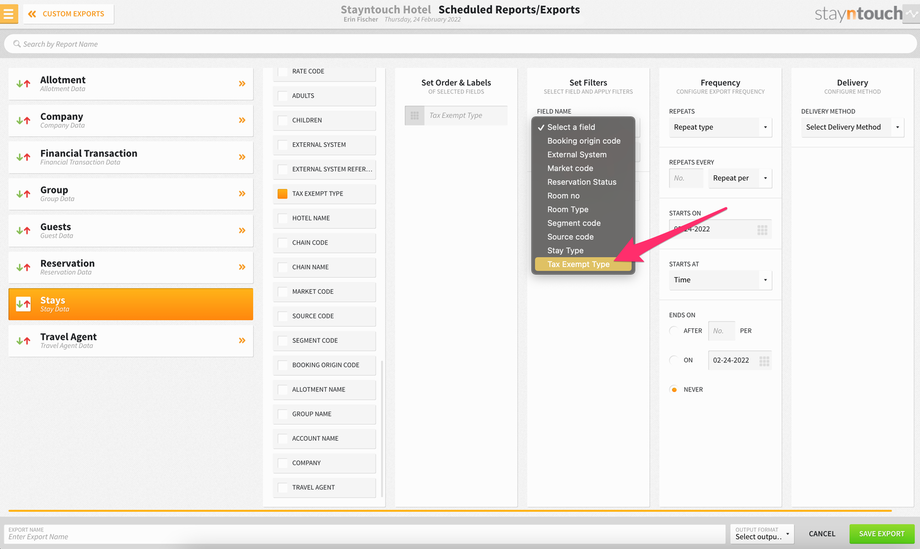Screen dimensions: 920x549
Task: Click the stayntouch activity icon
Action: point(911,13)
